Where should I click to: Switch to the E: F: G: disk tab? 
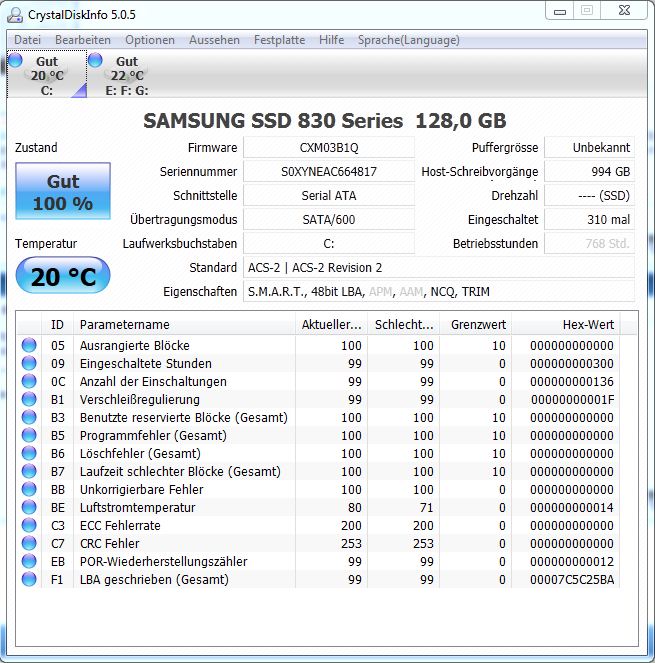pyautogui.click(x=127, y=74)
